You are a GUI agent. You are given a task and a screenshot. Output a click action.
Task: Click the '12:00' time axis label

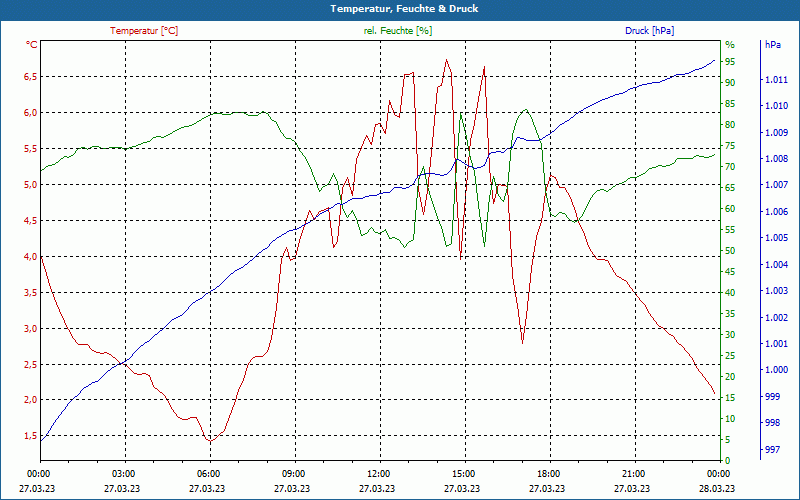click(x=378, y=474)
